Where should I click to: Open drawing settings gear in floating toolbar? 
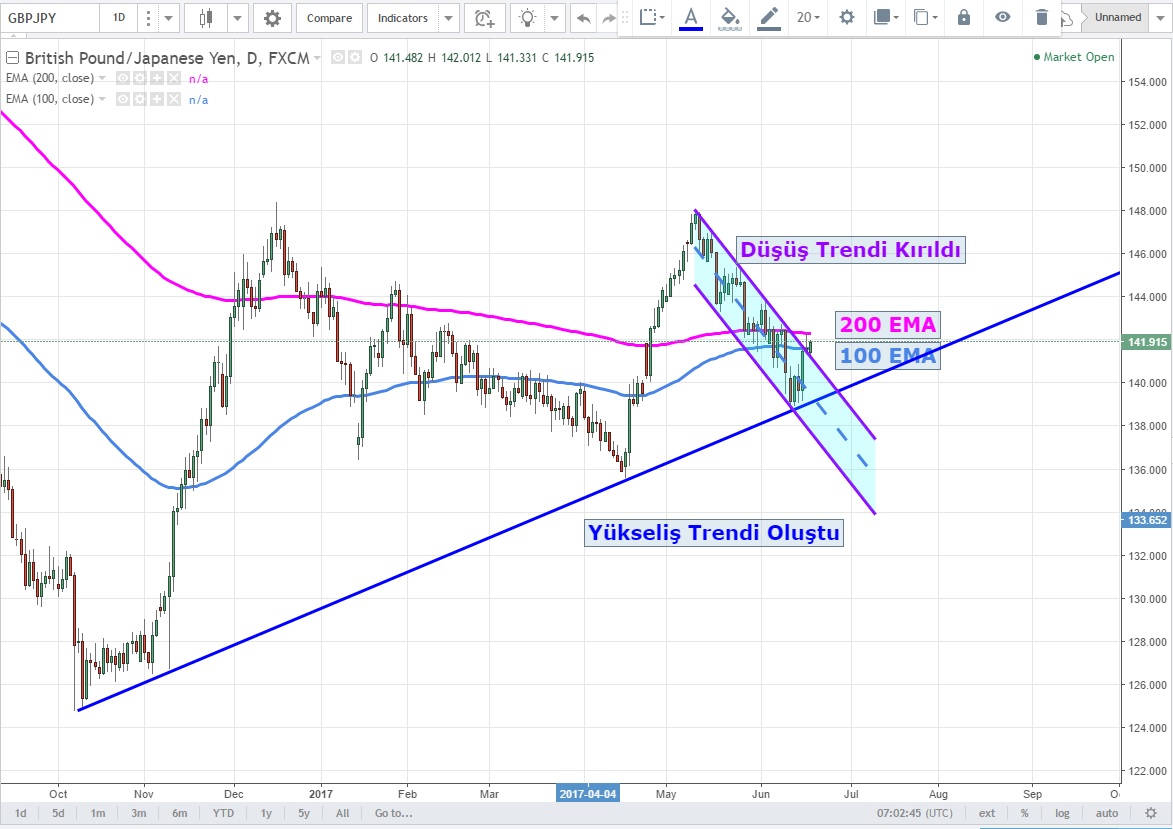pos(847,17)
